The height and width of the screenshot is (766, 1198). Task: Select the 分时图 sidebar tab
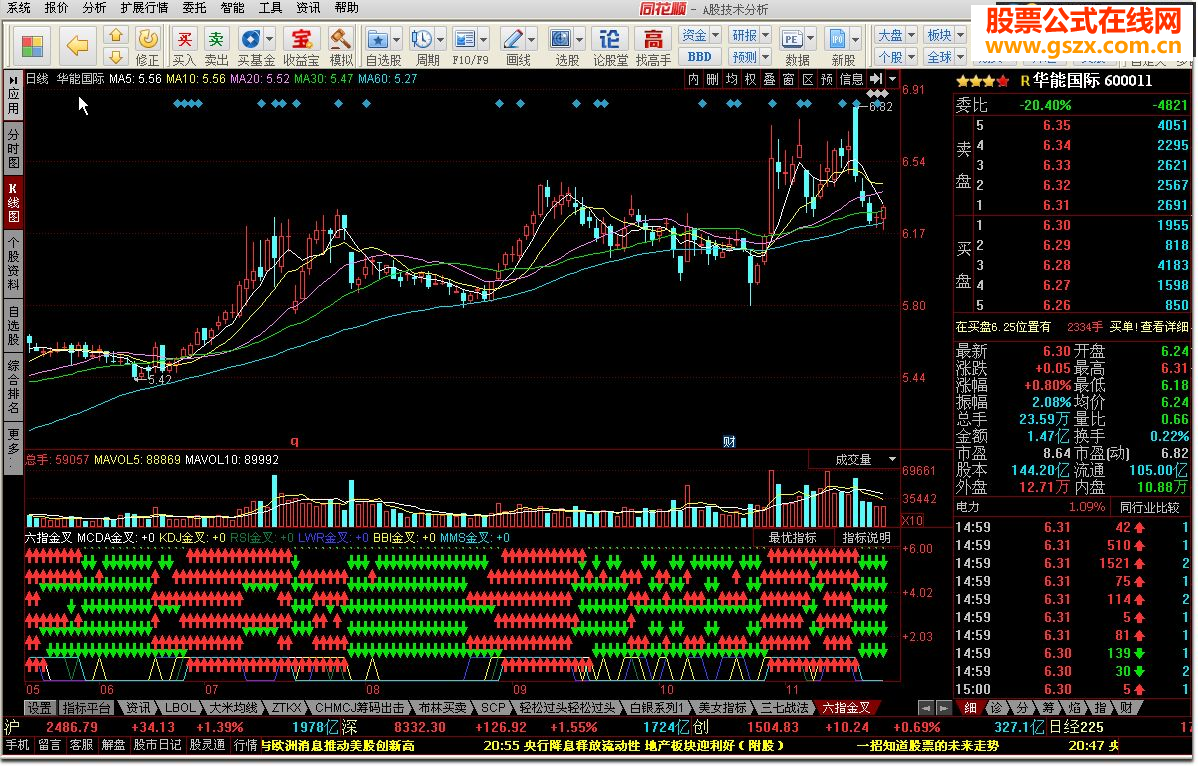[14, 149]
